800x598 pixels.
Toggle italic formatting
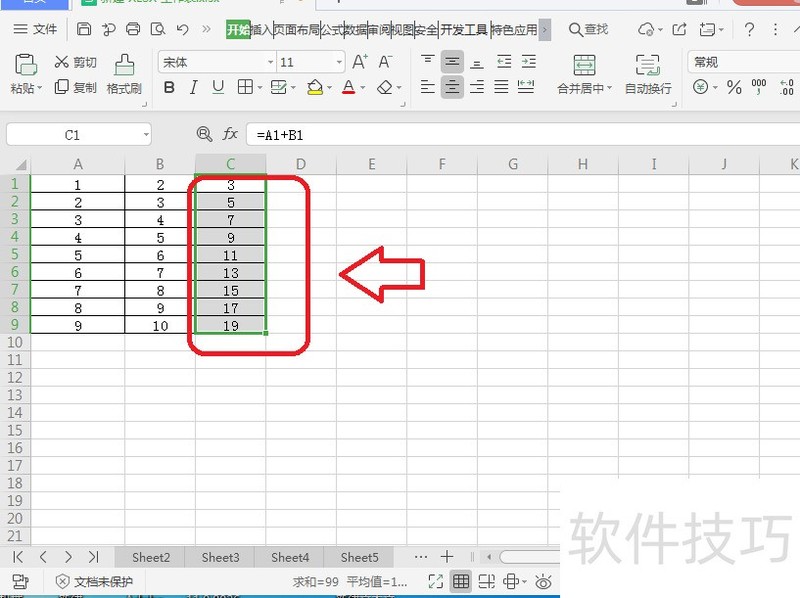(194, 88)
